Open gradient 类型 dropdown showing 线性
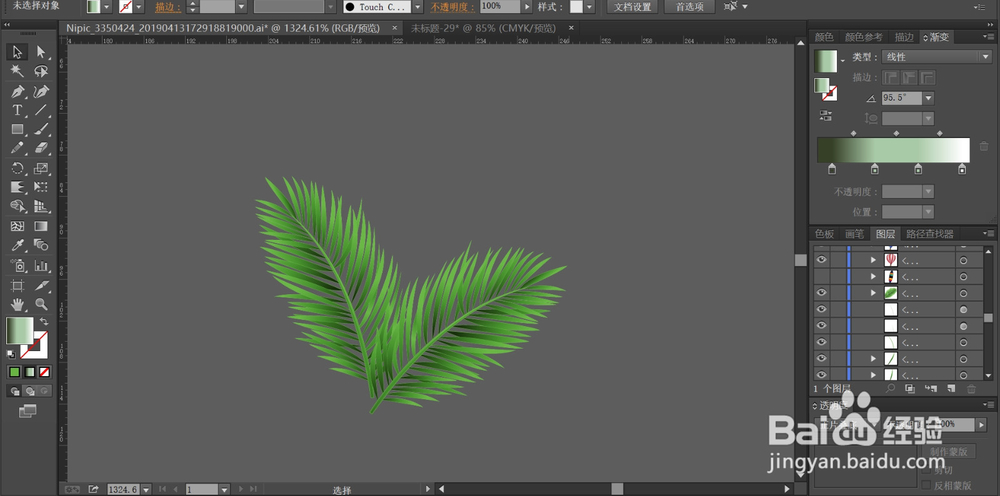This screenshot has height=496, width=1000. (x=936, y=57)
